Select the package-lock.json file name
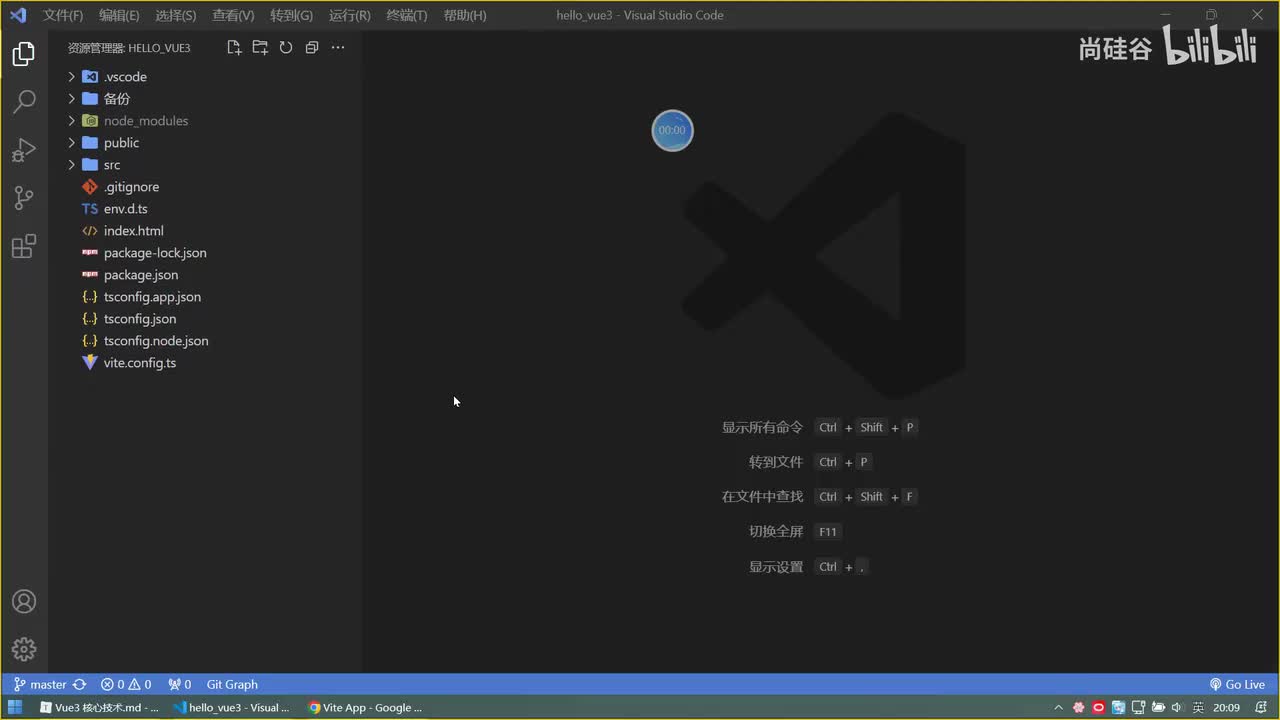Viewport: 1280px width, 720px height. coord(155,253)
